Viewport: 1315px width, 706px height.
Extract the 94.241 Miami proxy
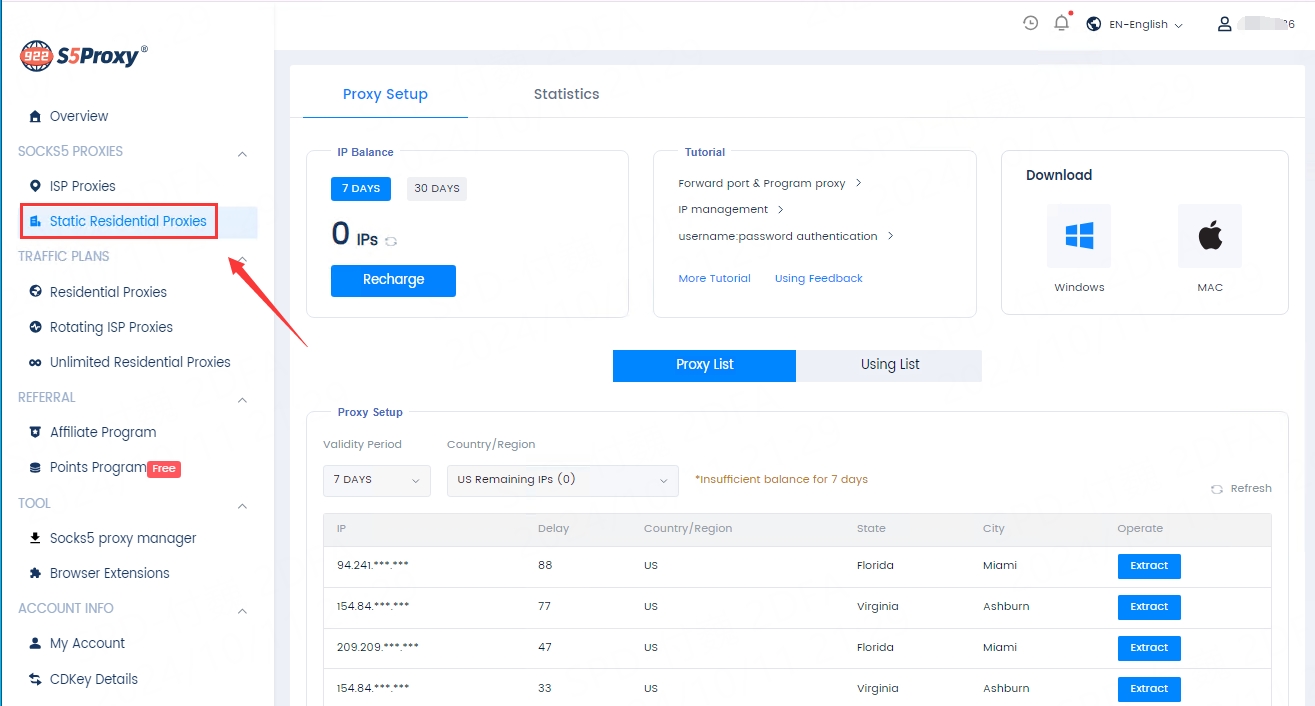[1149, 566]
